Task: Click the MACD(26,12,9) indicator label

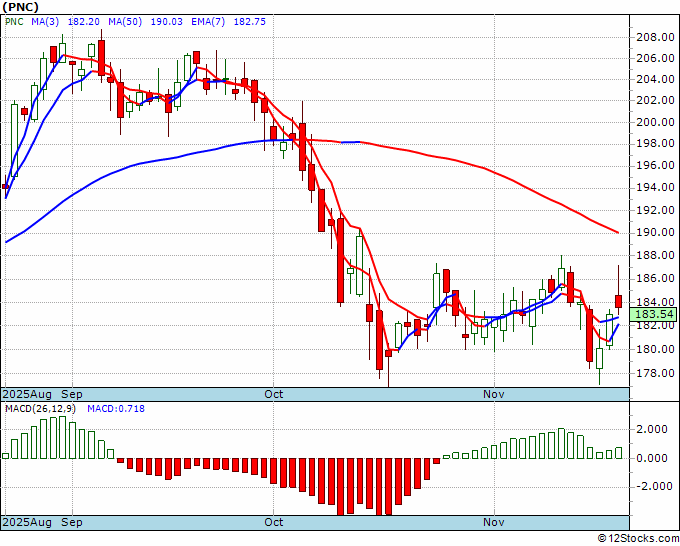Action: click(42, 409)
